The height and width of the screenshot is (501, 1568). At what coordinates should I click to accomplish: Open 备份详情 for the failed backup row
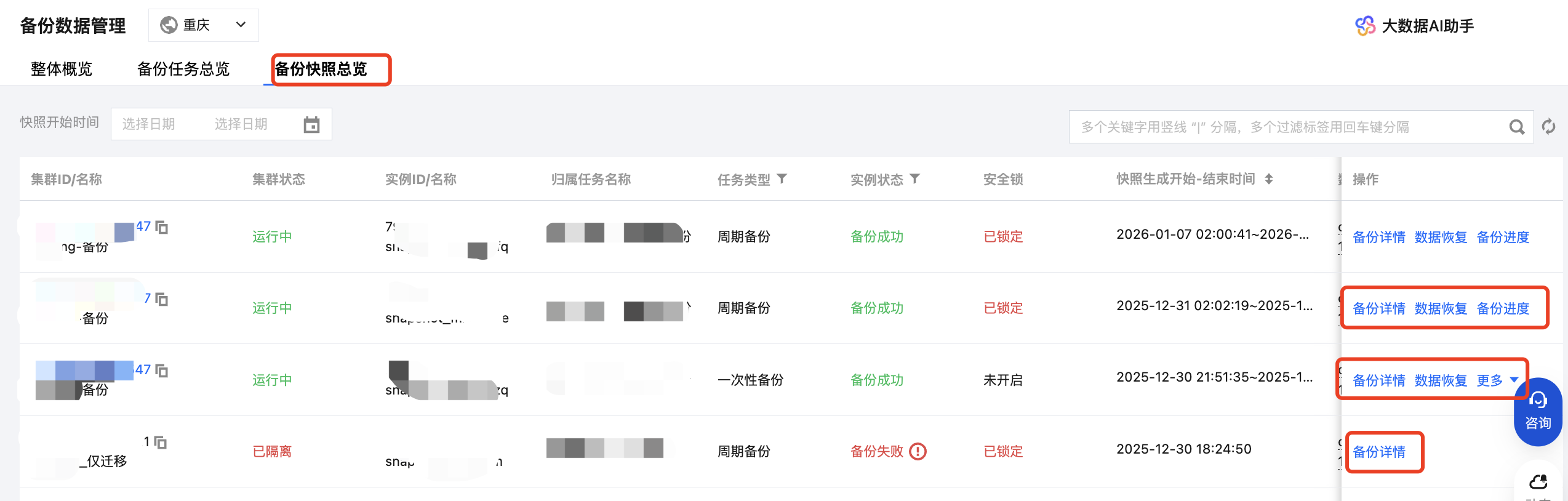click(1379, 452)
